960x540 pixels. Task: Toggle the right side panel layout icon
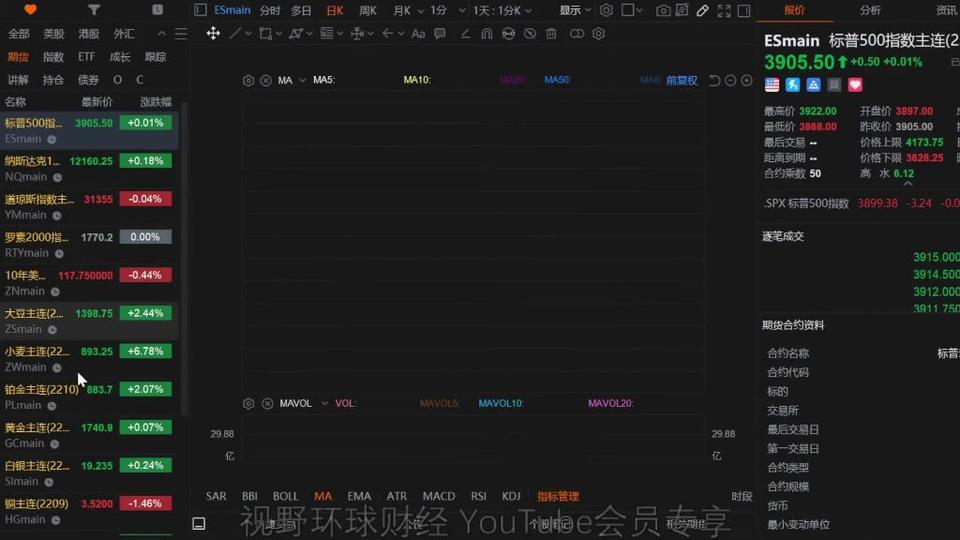point(744,10)
